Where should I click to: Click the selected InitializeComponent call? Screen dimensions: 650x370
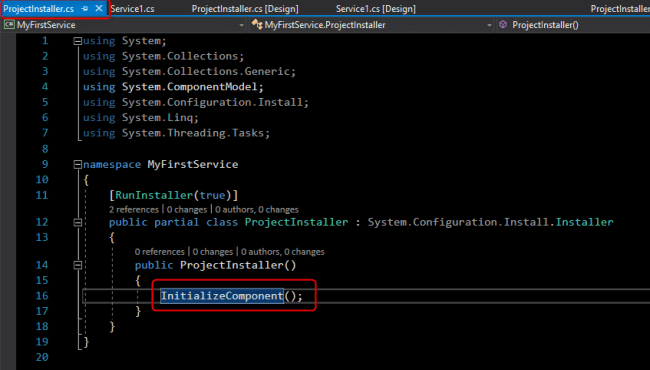[x=222, y=296]
